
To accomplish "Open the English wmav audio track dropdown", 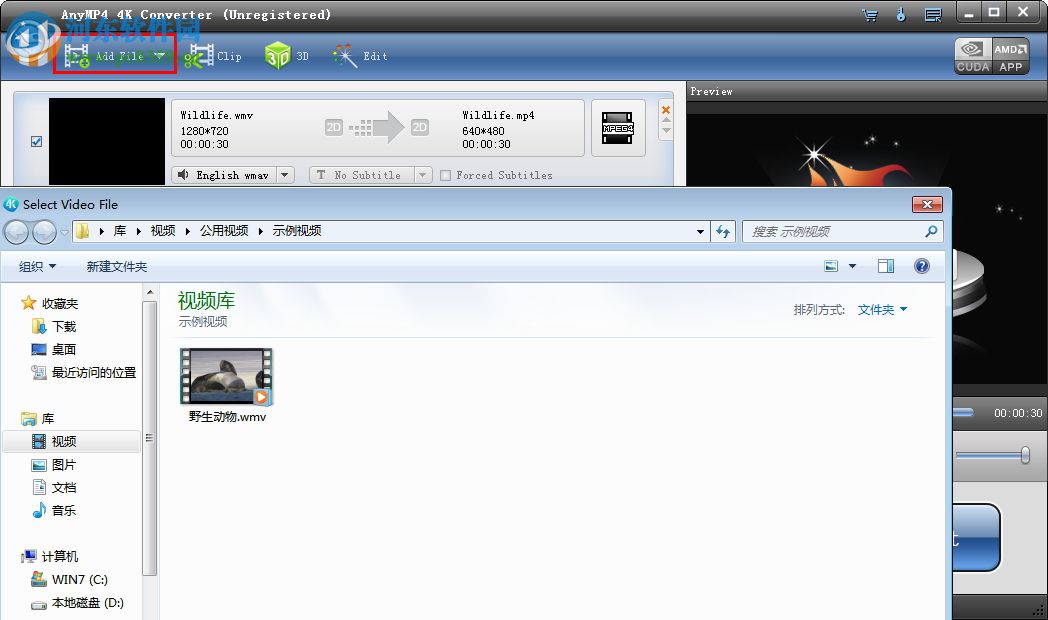I will (285, 175).
